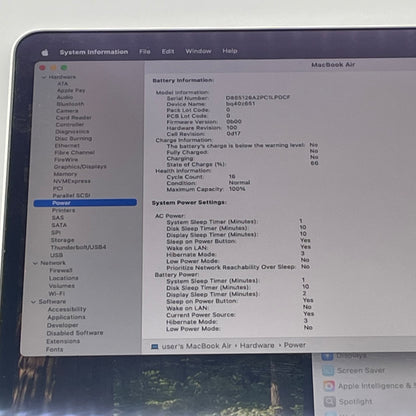The image size is (416, 416).
Task: Open the Apple Intelligence settings icon
Action: click(x=329, y=386)
